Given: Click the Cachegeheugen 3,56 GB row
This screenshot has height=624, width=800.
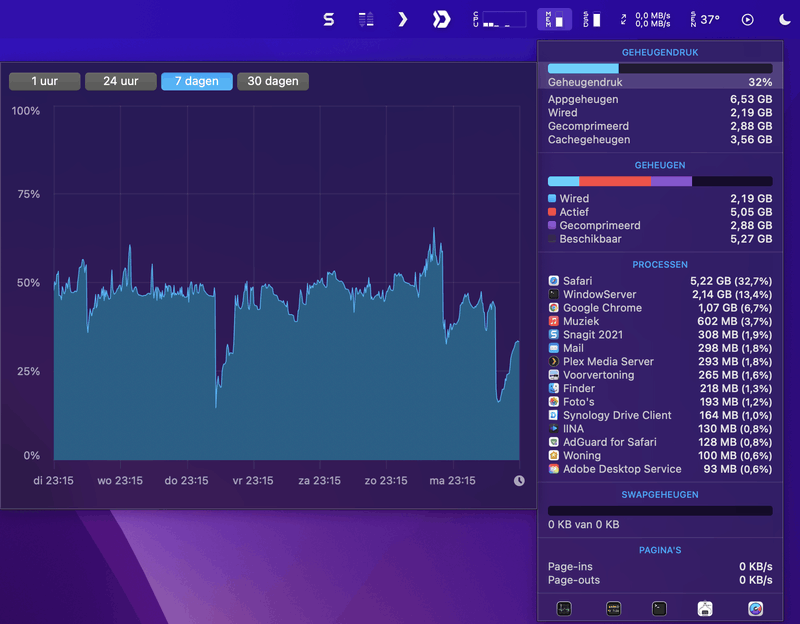Looking at the screenshot, I should pos(660,139).
